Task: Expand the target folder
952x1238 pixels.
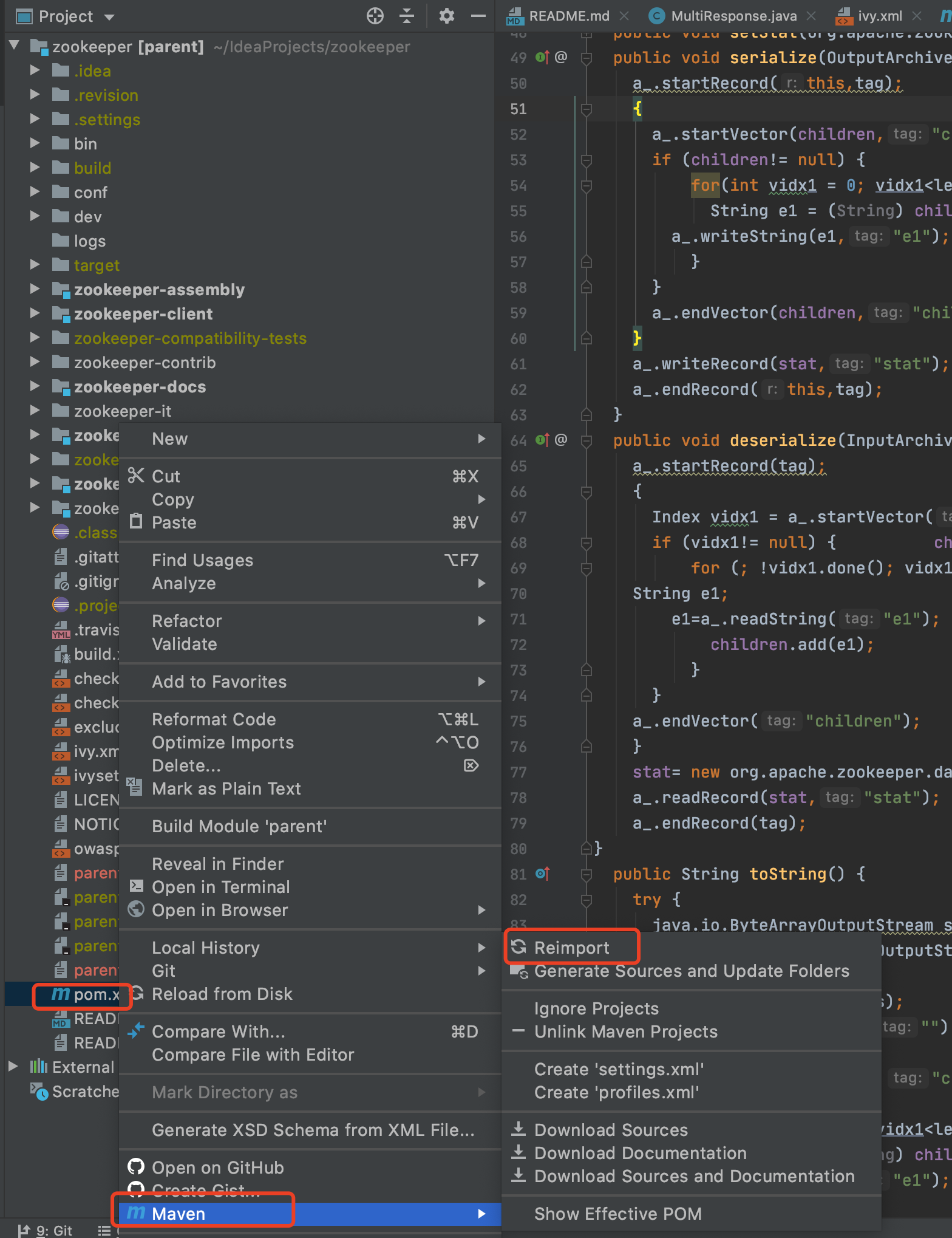Action: click(35, 265)
